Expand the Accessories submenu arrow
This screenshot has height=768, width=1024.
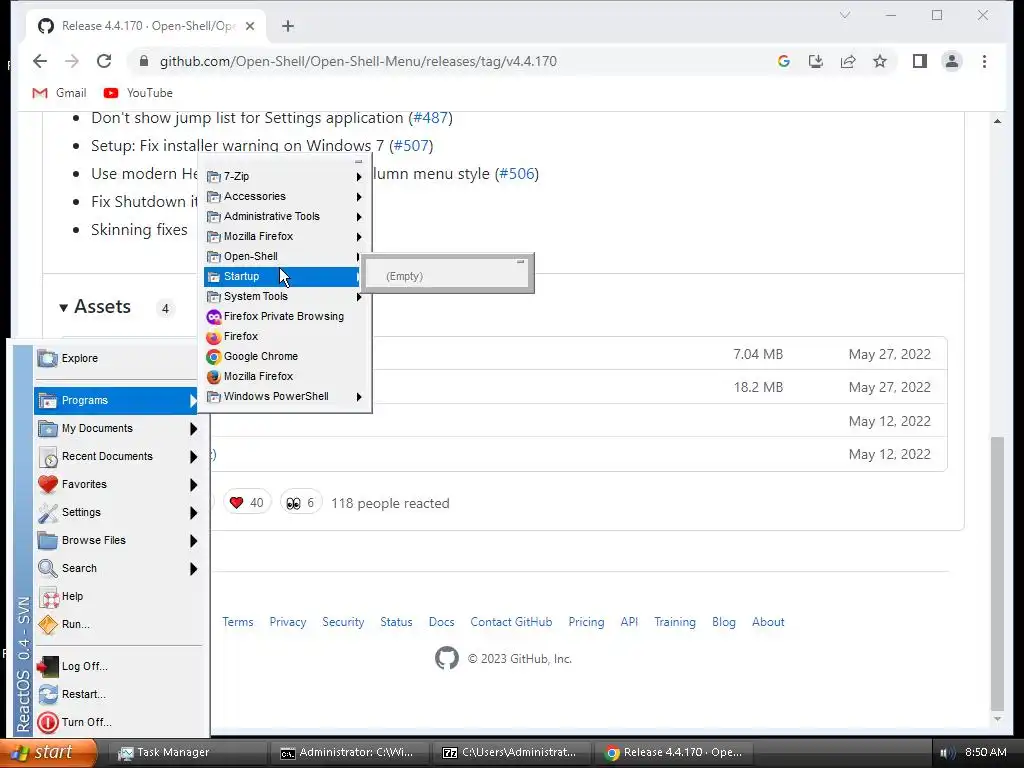tap(359, 197)
